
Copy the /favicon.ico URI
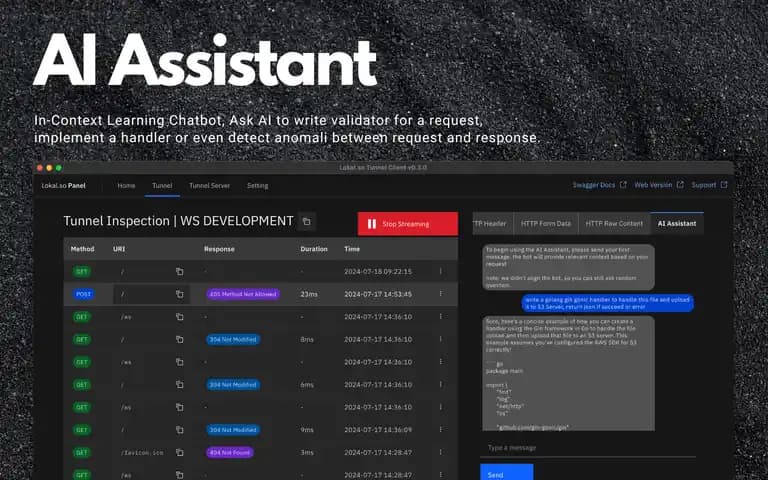coord(180,452)
